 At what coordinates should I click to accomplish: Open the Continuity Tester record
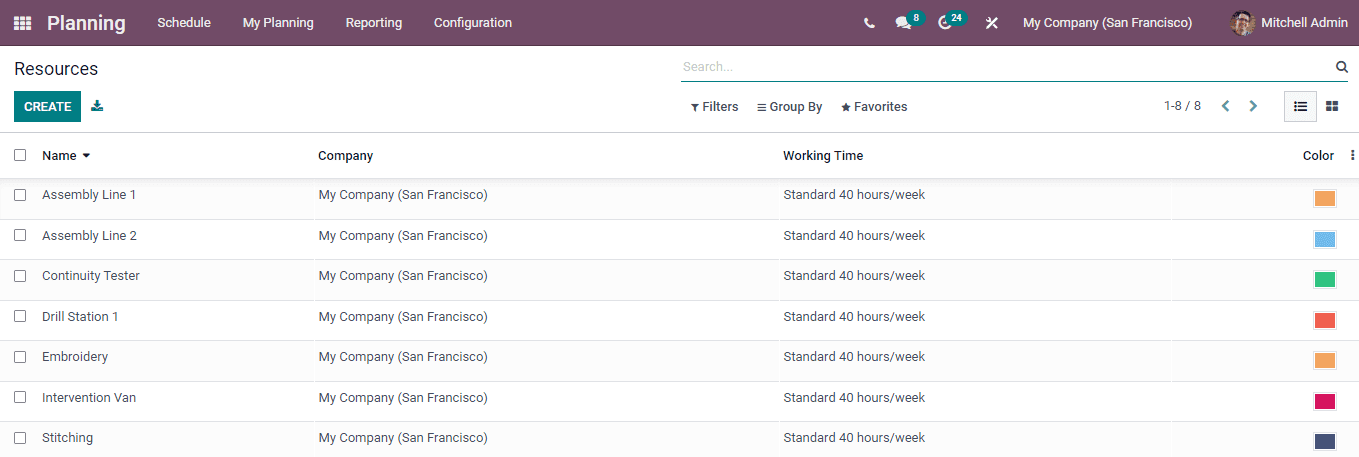pyautogui.click(x=91, y=276)
